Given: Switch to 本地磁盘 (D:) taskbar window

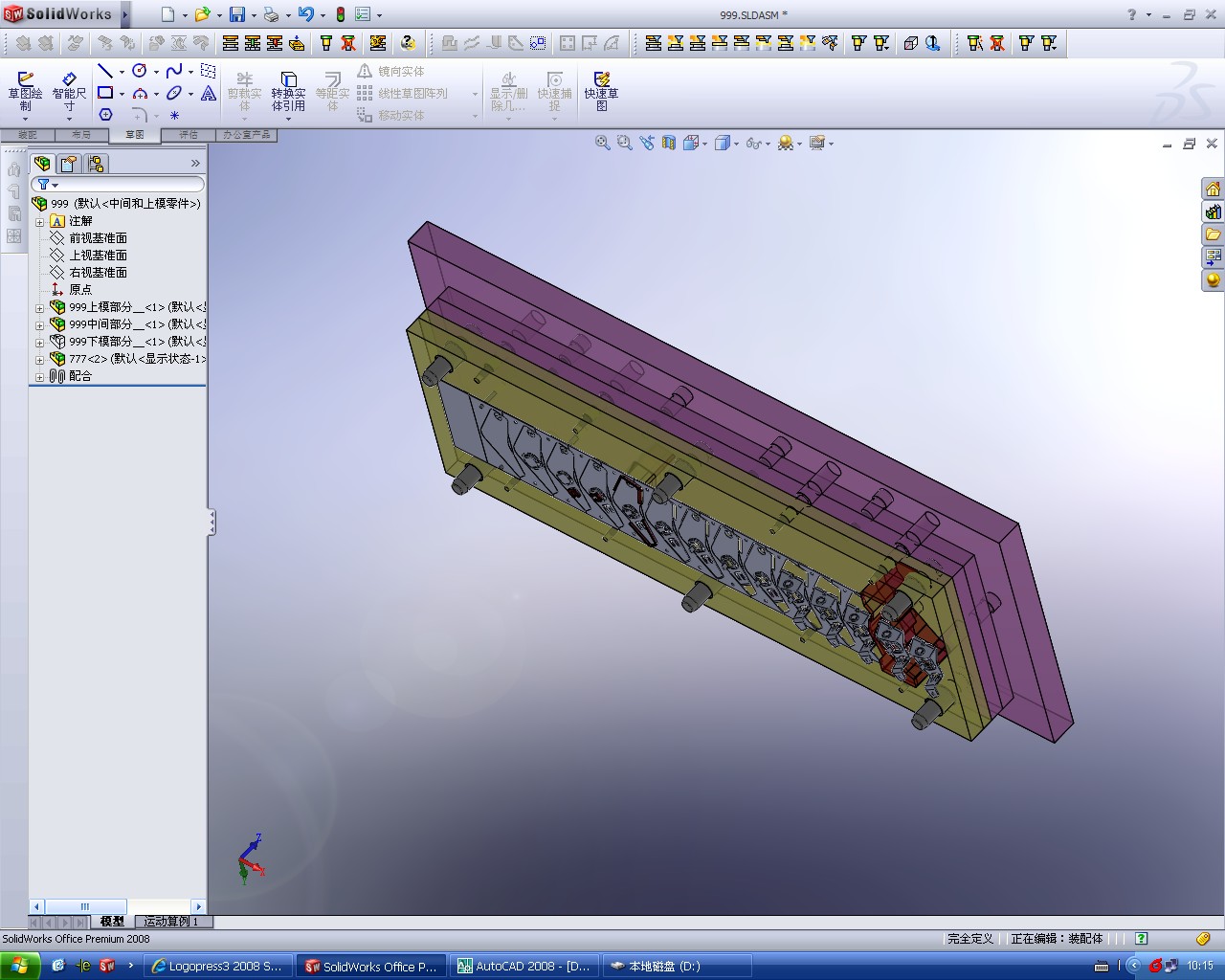Looking at the screenshot, I should click(678, 967).
